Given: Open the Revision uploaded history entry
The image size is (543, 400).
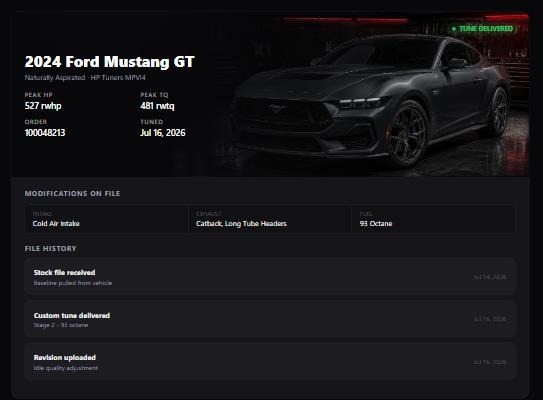Looking at the screenshot, I should click(x=270, y=362).
